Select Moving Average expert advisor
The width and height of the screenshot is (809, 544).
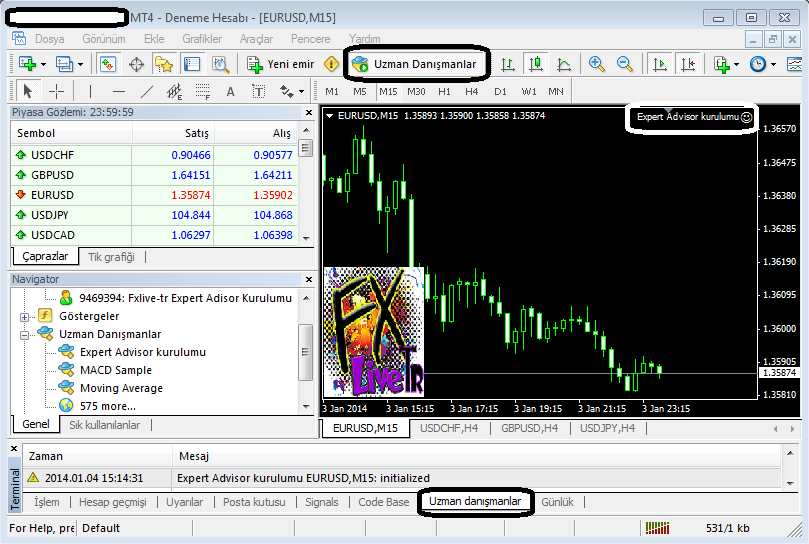[x=121, y=388]
